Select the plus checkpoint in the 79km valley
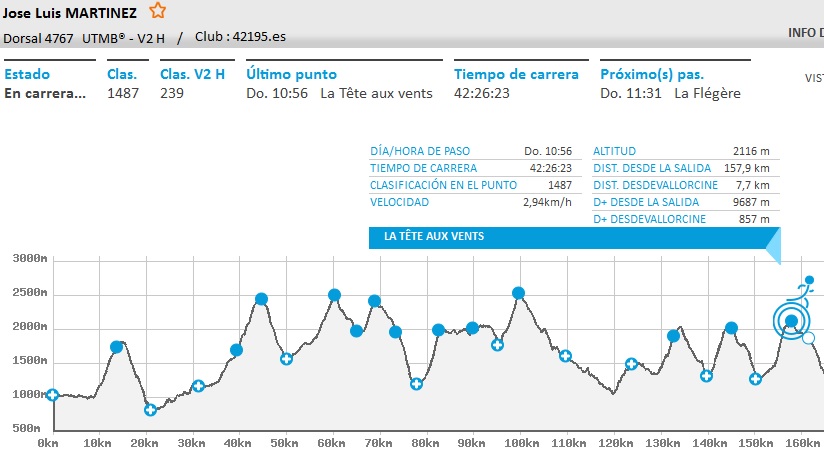 tap(416, 384)
